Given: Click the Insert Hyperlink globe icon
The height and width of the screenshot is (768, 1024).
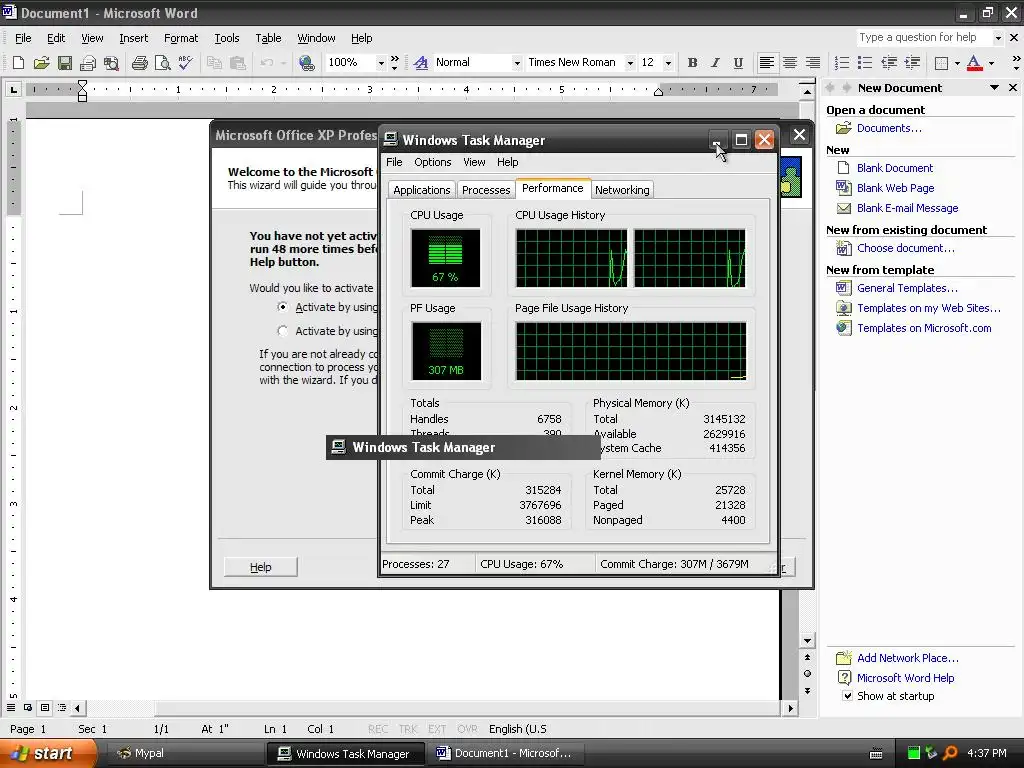Looking at the screenshot, I should point(306,63).
